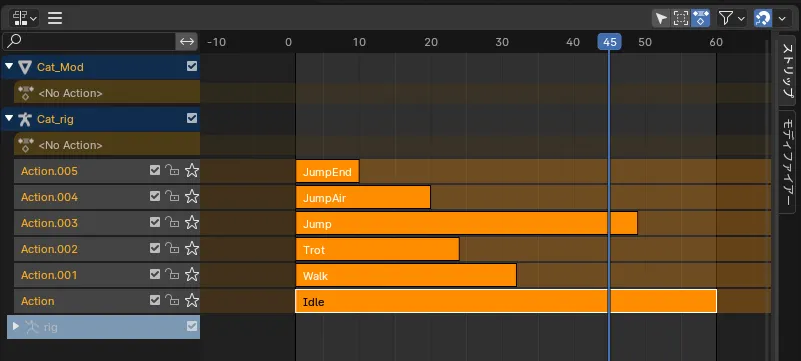
Task: Lock the Action.002 track
Action: point(172,248)
